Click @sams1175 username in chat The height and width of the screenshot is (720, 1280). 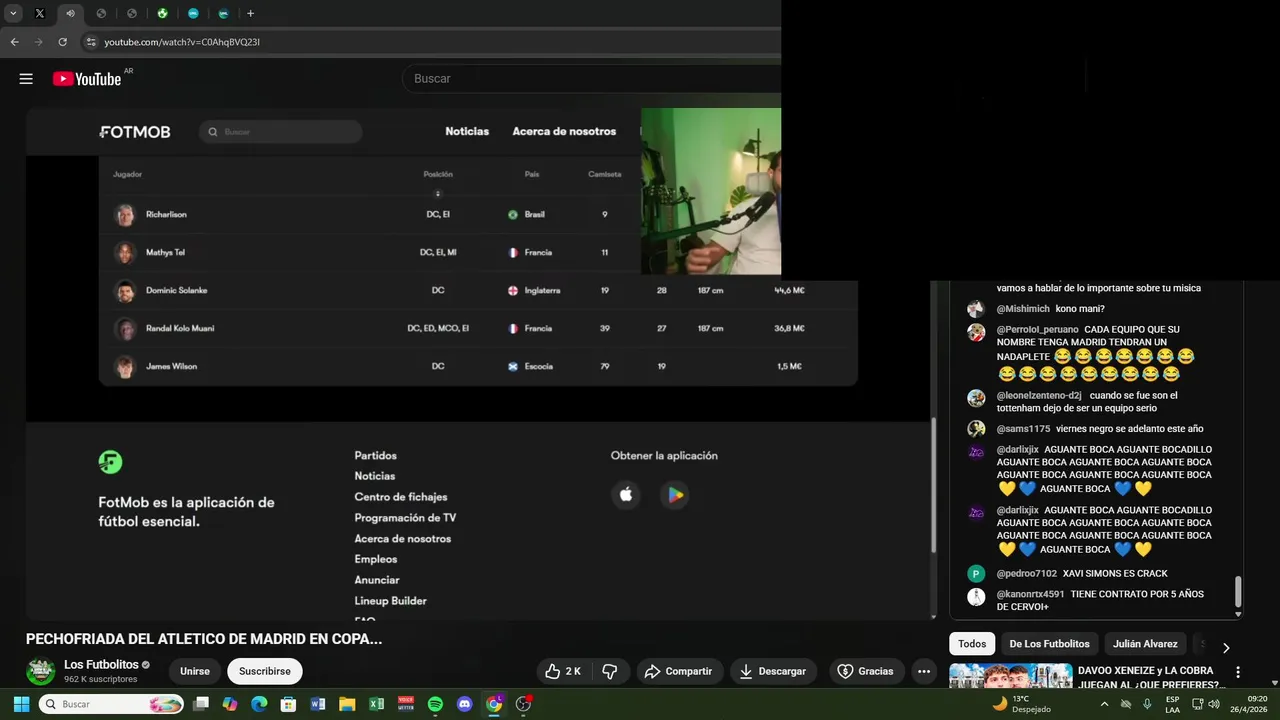coord(1023,429)
